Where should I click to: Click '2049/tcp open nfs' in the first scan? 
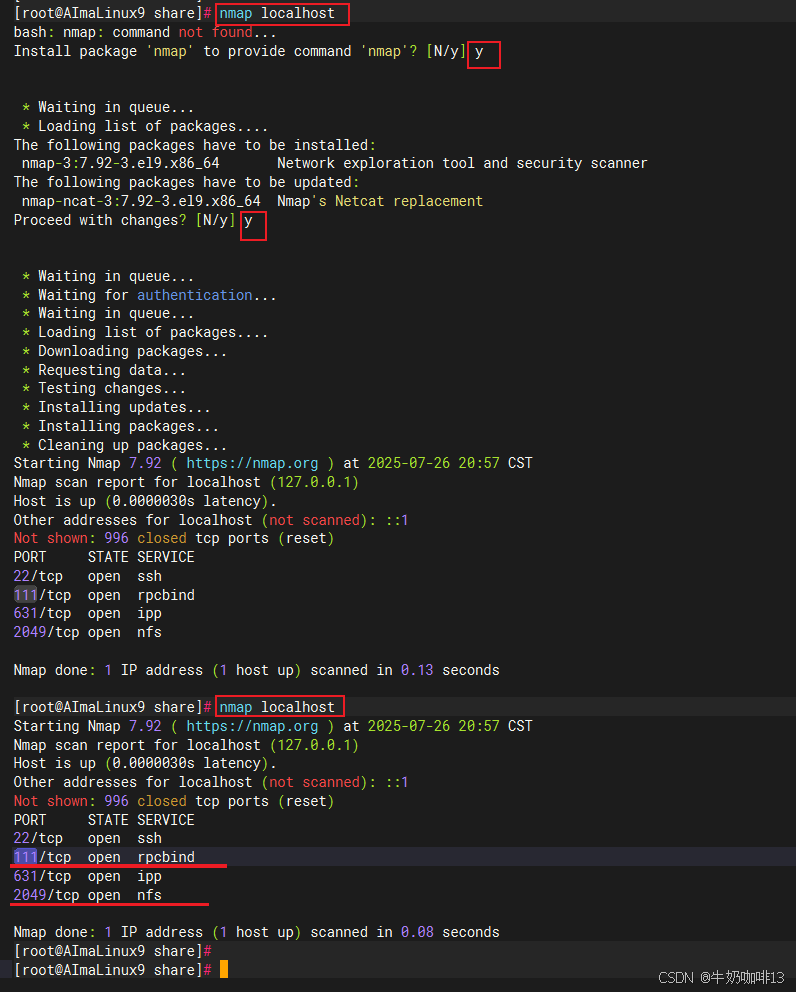pos(88,633)
